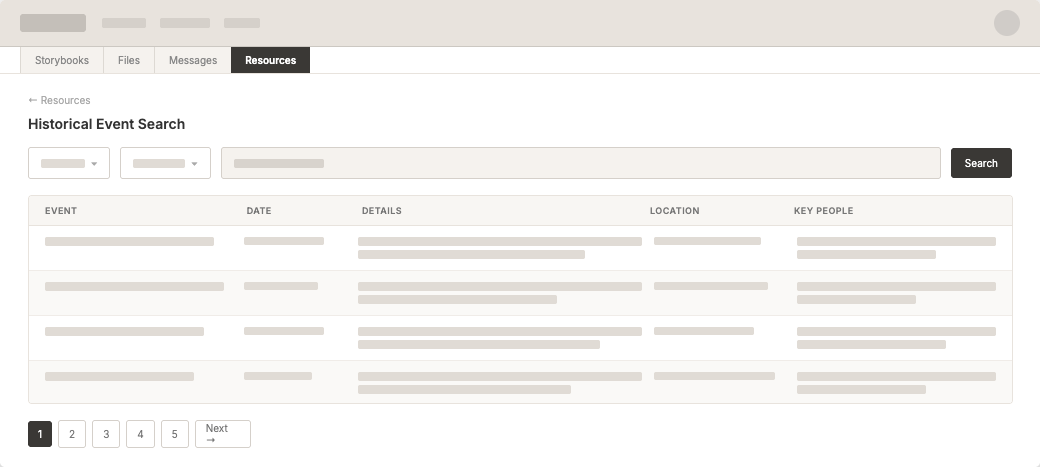This screenshot has width=1040, height=467.
Task: Switch to the Files tab
Action: click(129, 60)
